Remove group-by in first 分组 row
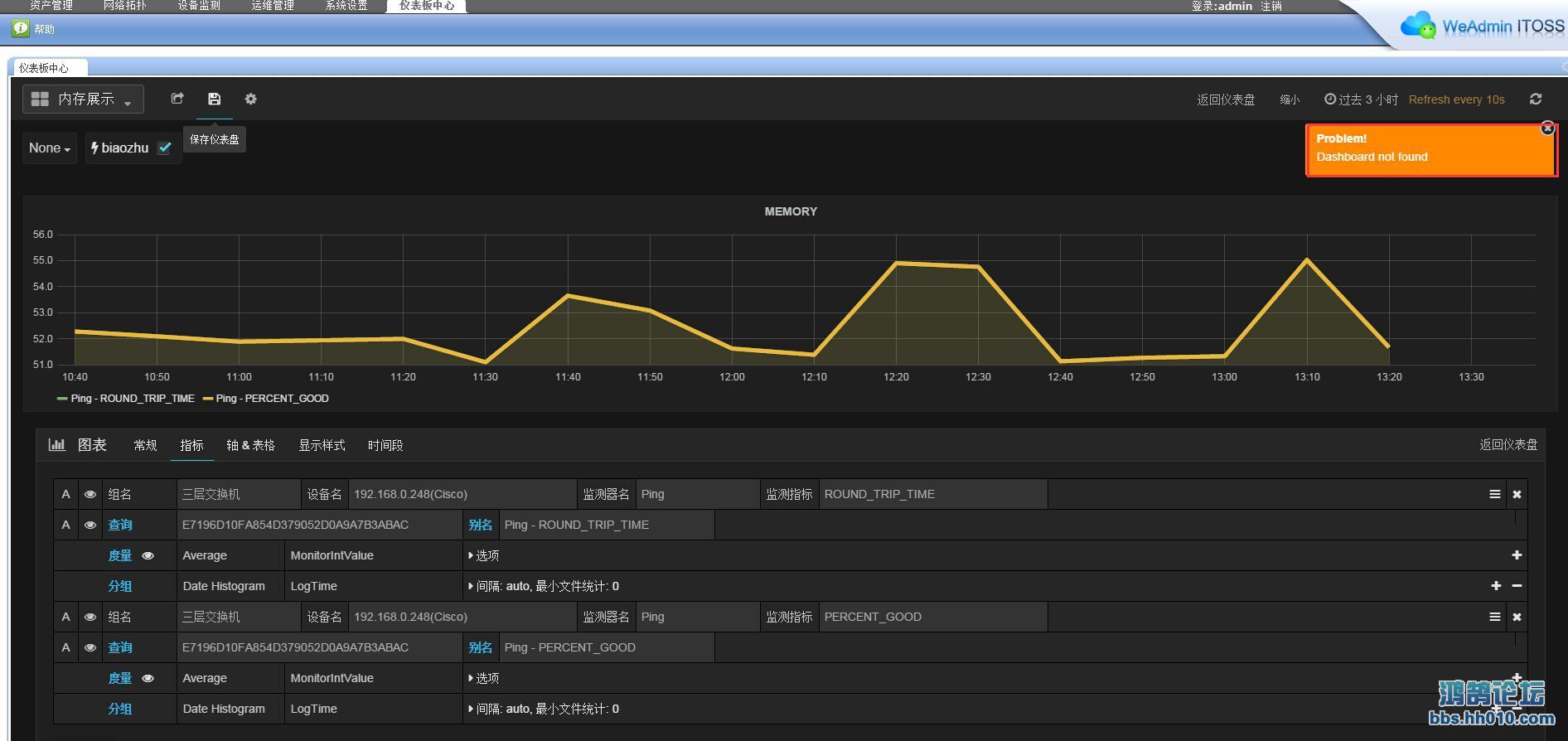Image resolution: width=1568 pixels, height=741 pixels. coord(1517,586)
